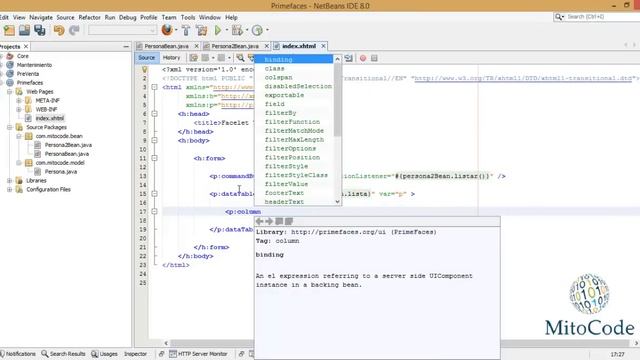Open the Navigate menu

click(41, 18)
